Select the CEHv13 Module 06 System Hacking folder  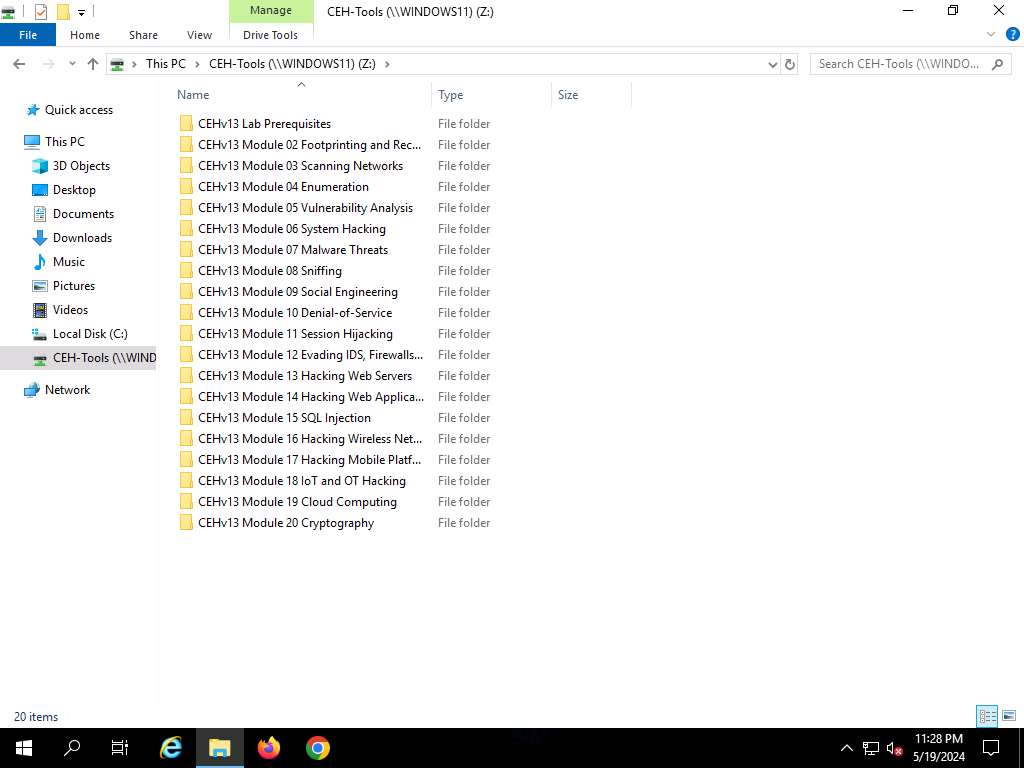pyautogui.click(x=291, y=229)
